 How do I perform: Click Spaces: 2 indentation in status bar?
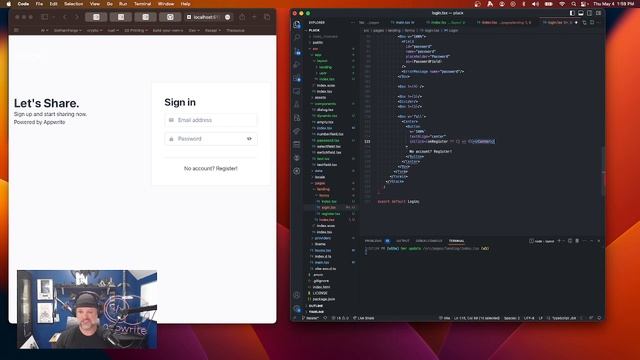511,318
